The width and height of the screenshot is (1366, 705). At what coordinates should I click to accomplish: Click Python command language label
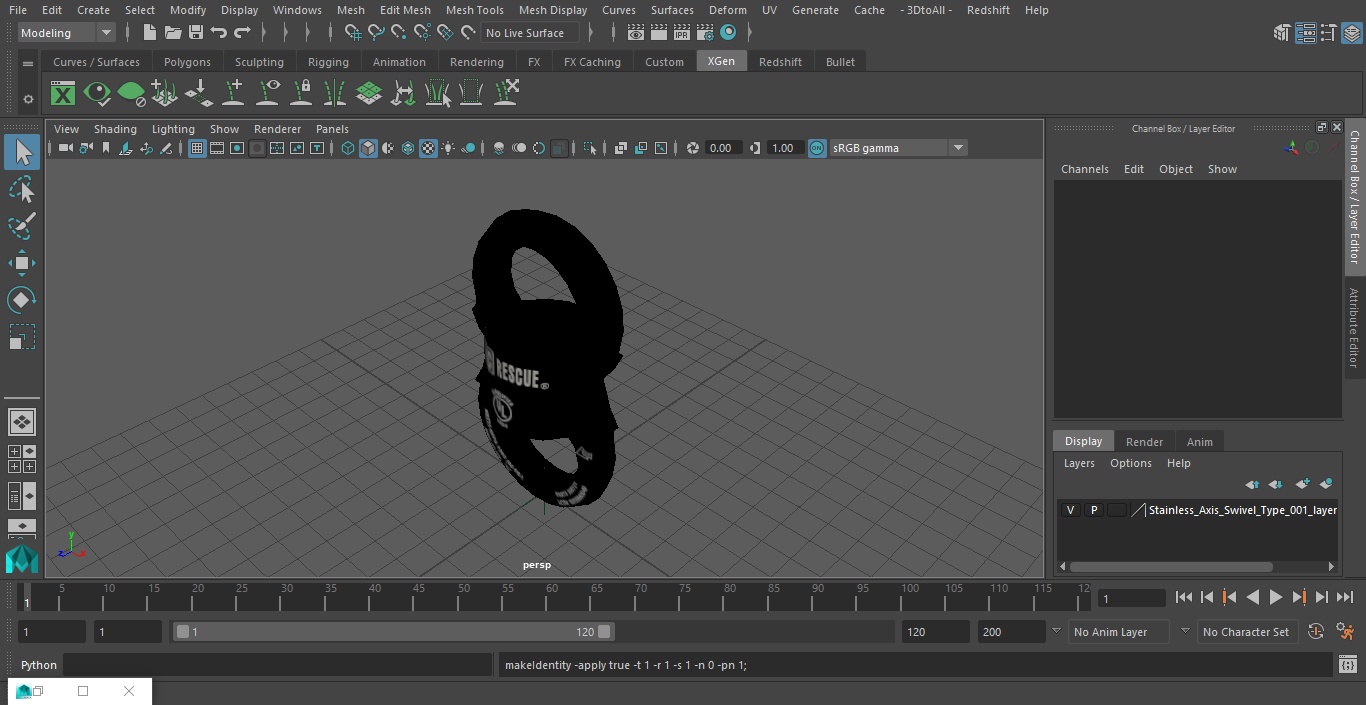point(39,665)
